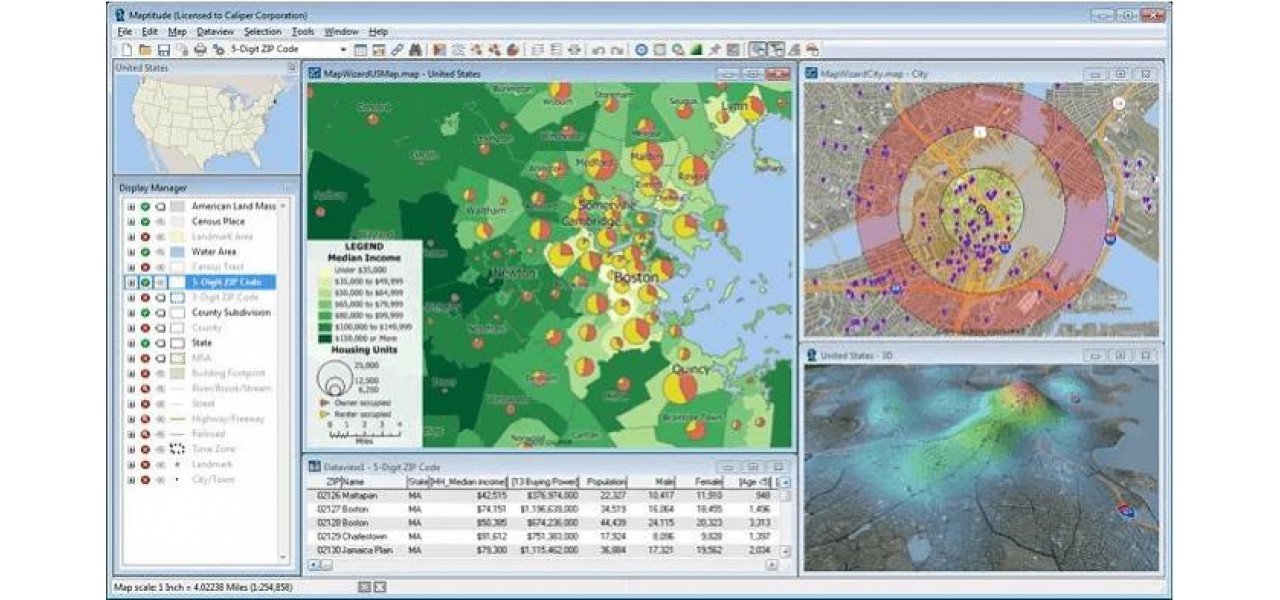1280x600 pixels.
Task: Hide the County Subdivision layer
Action: [146, 312]
